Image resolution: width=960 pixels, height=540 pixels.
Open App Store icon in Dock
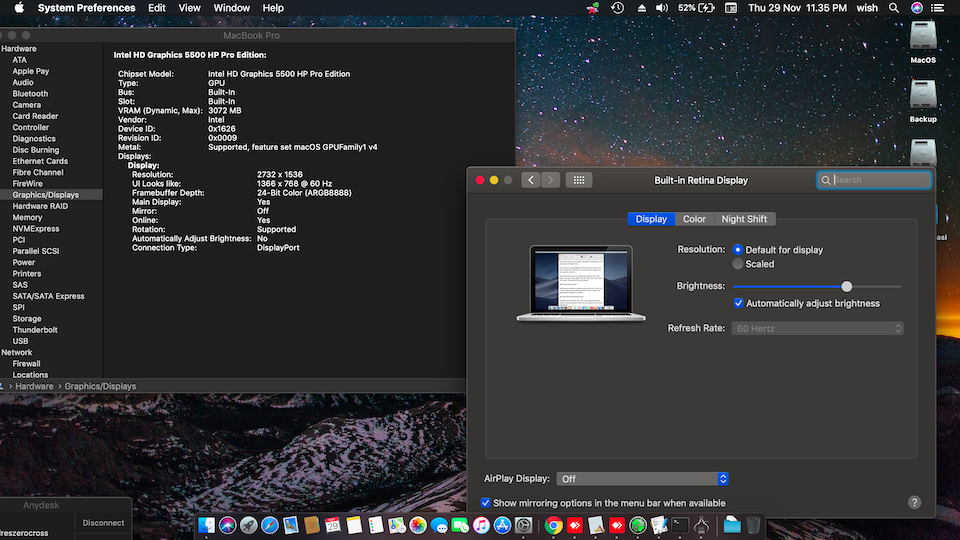point(502,525)
